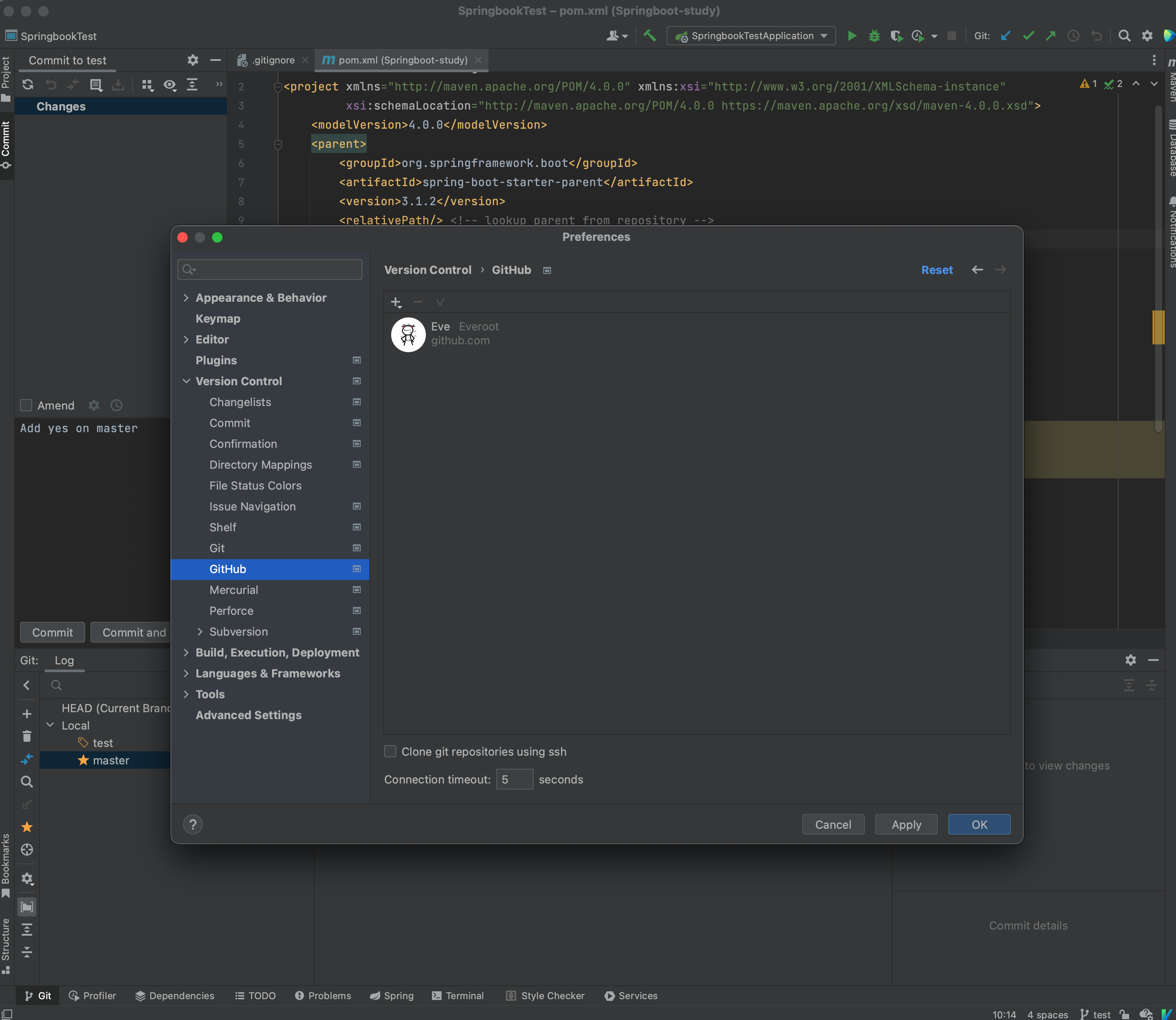Toggle the Amend checkbox
Image resolution: width=1176 pixels, height=1020 pixels.
(x=26, y=405)
